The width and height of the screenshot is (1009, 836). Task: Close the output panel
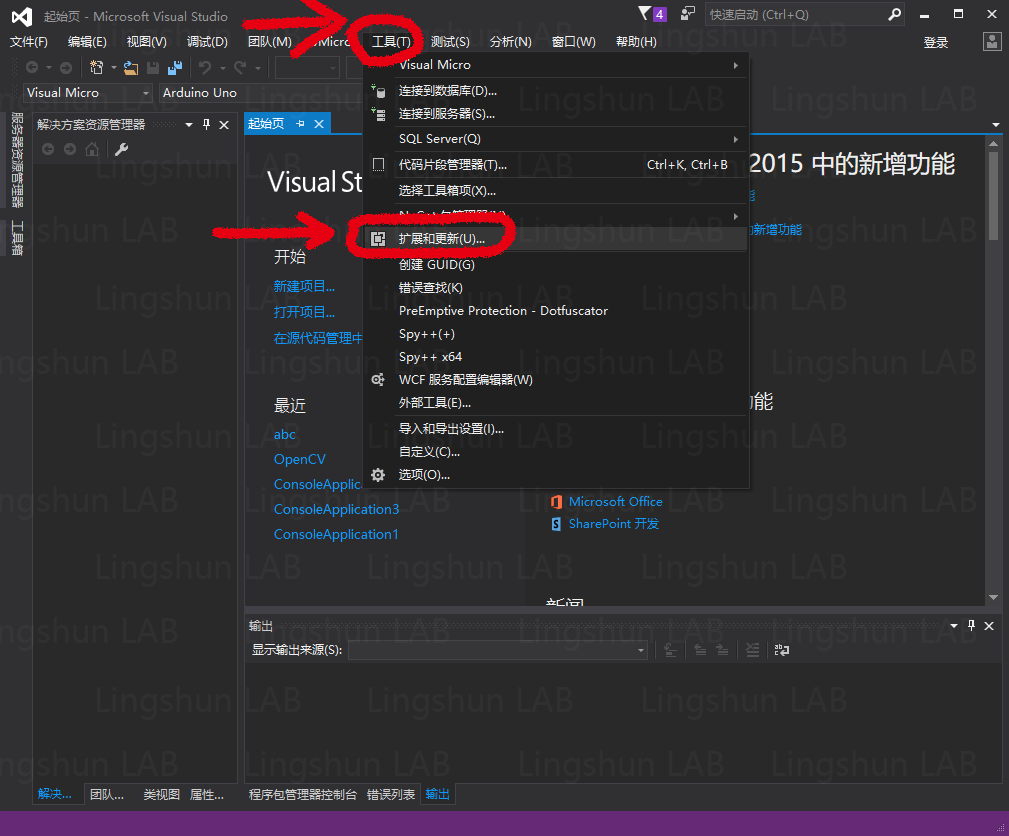click(x=989, y=626)
